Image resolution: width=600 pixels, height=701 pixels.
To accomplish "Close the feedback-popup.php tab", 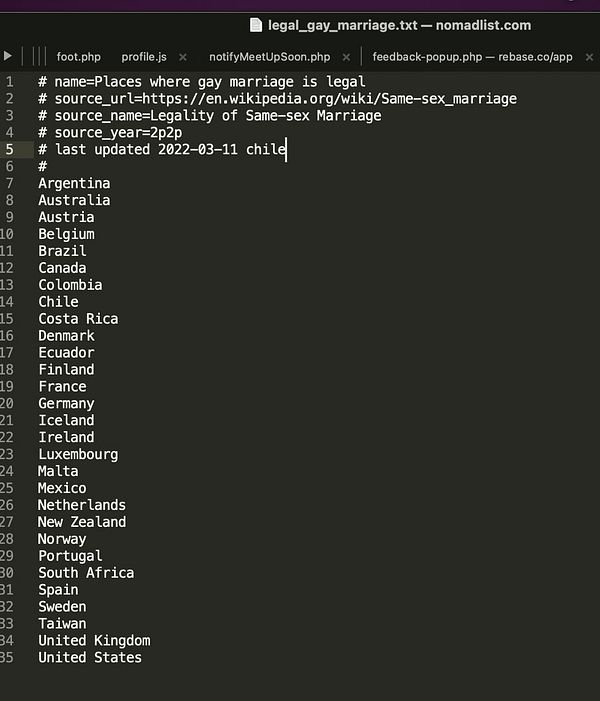I will coord(589,57).
